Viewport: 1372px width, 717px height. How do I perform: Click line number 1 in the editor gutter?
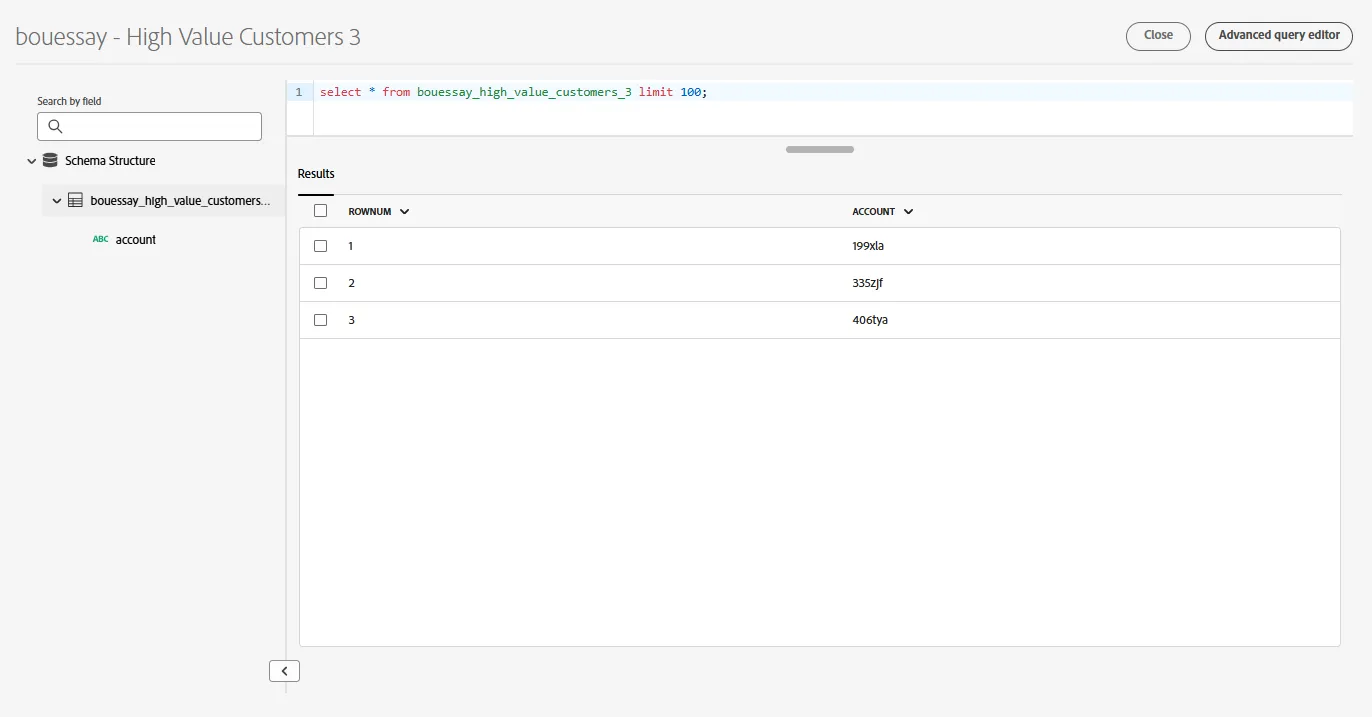pos(298,92)
